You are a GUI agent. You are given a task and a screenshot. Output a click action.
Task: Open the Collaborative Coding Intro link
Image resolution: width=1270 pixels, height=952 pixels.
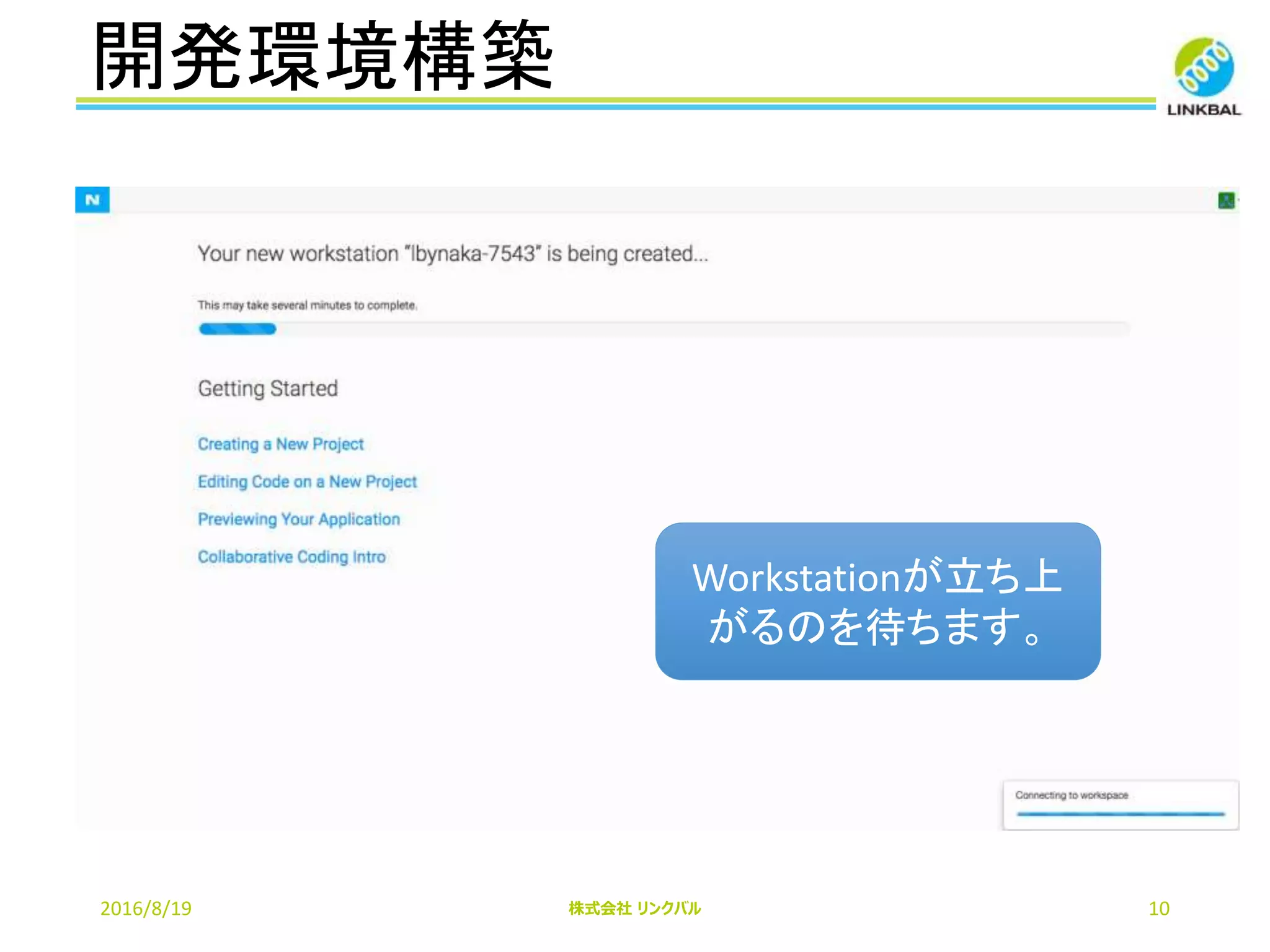coord(291,557)
